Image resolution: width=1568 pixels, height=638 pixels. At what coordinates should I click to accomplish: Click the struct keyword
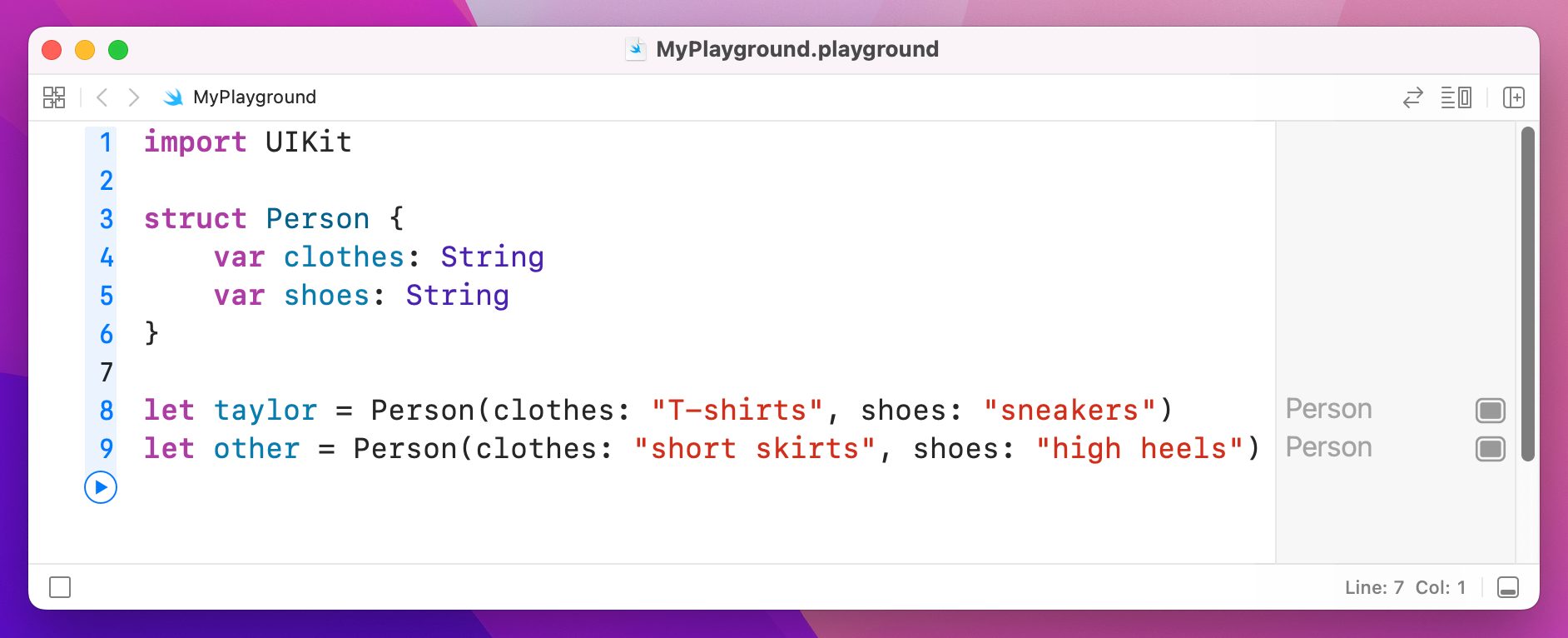(196, 219)
